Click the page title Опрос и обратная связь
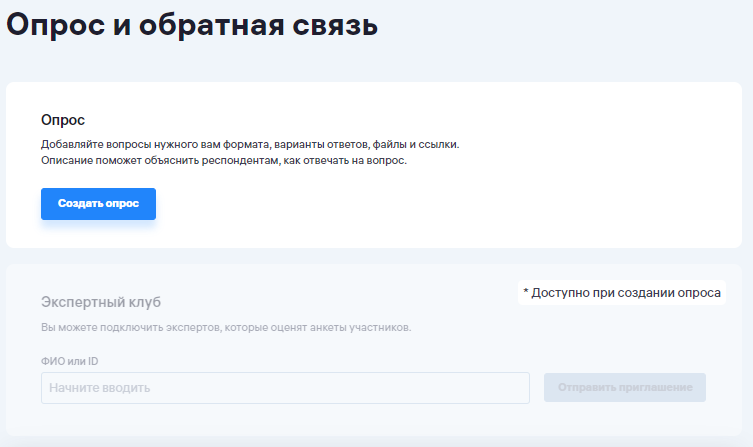The image size is (753, 447). click(x=192, y=24)
